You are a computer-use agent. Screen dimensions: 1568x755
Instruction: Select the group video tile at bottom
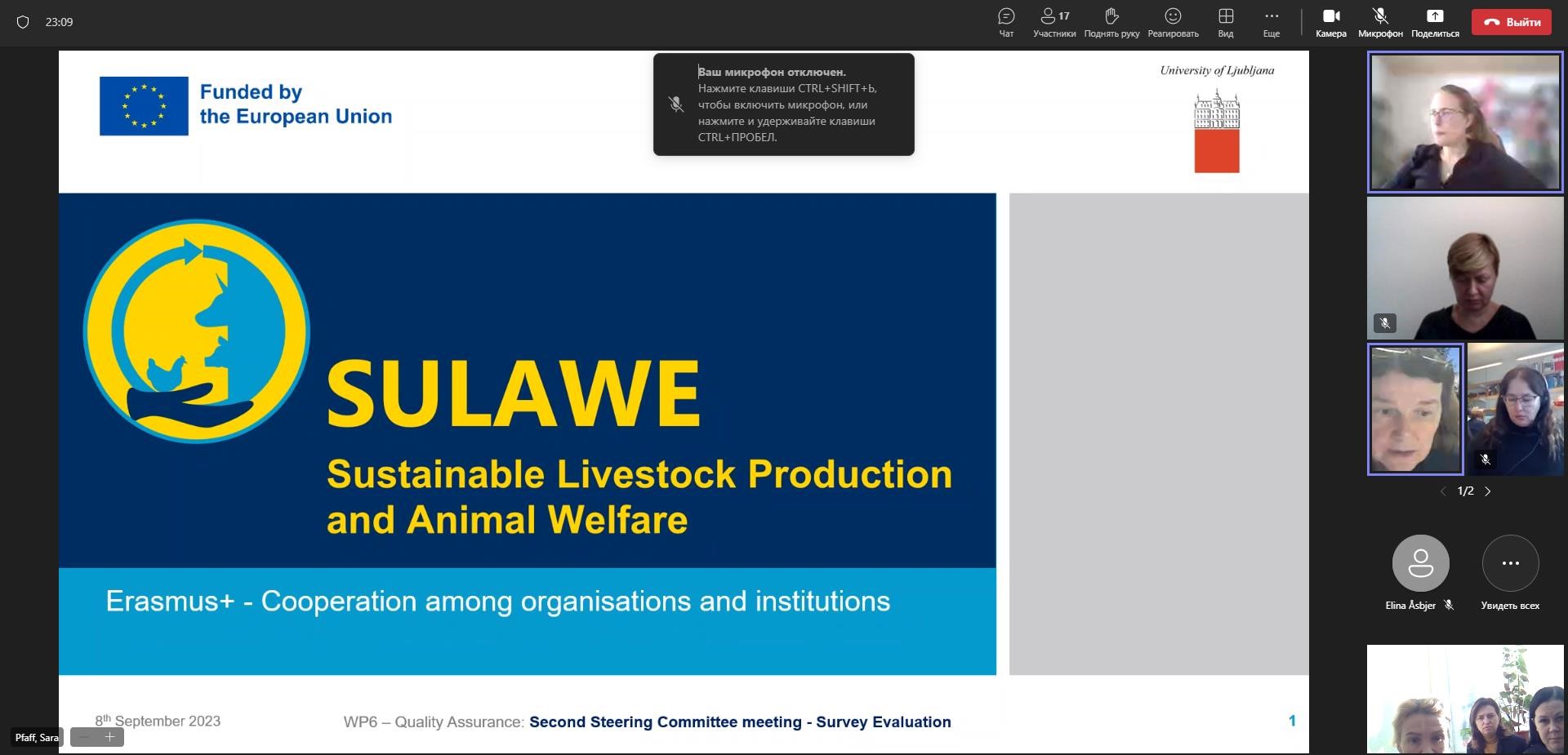click(x=1465, y=699)
